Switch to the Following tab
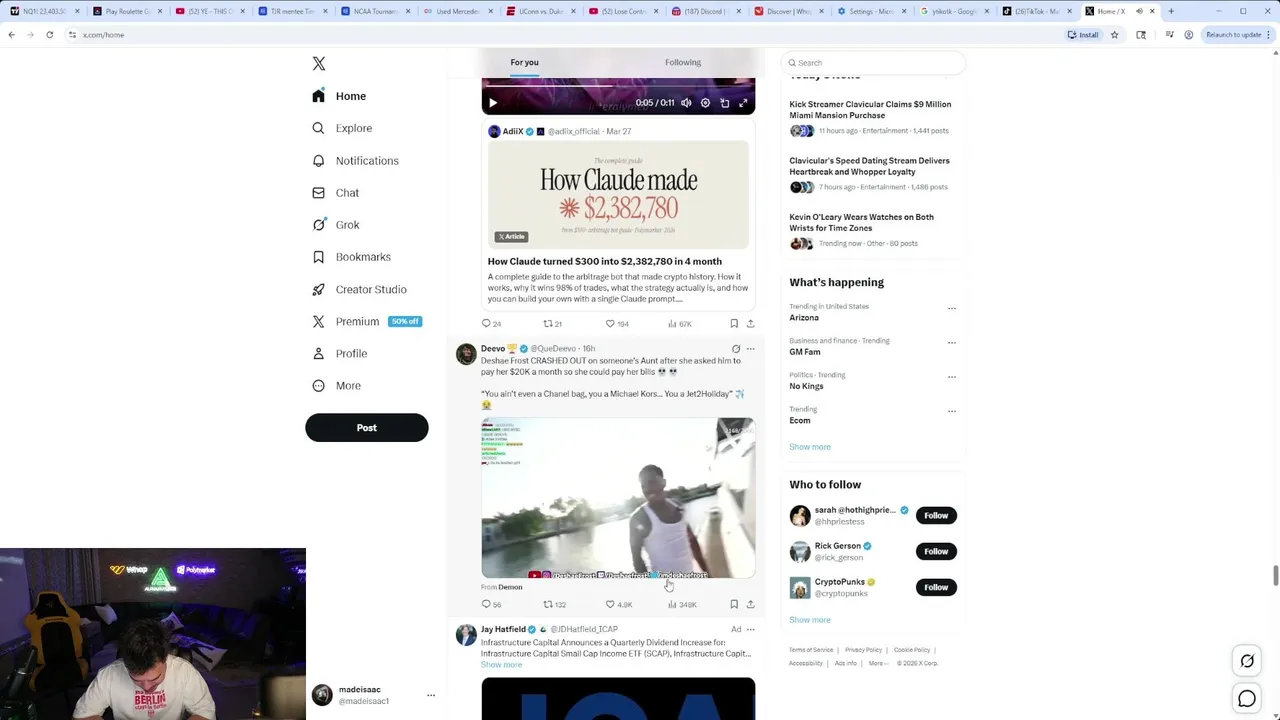This screenshot has width=1280, height=720. pyautogui.click(x=683, y=62)
